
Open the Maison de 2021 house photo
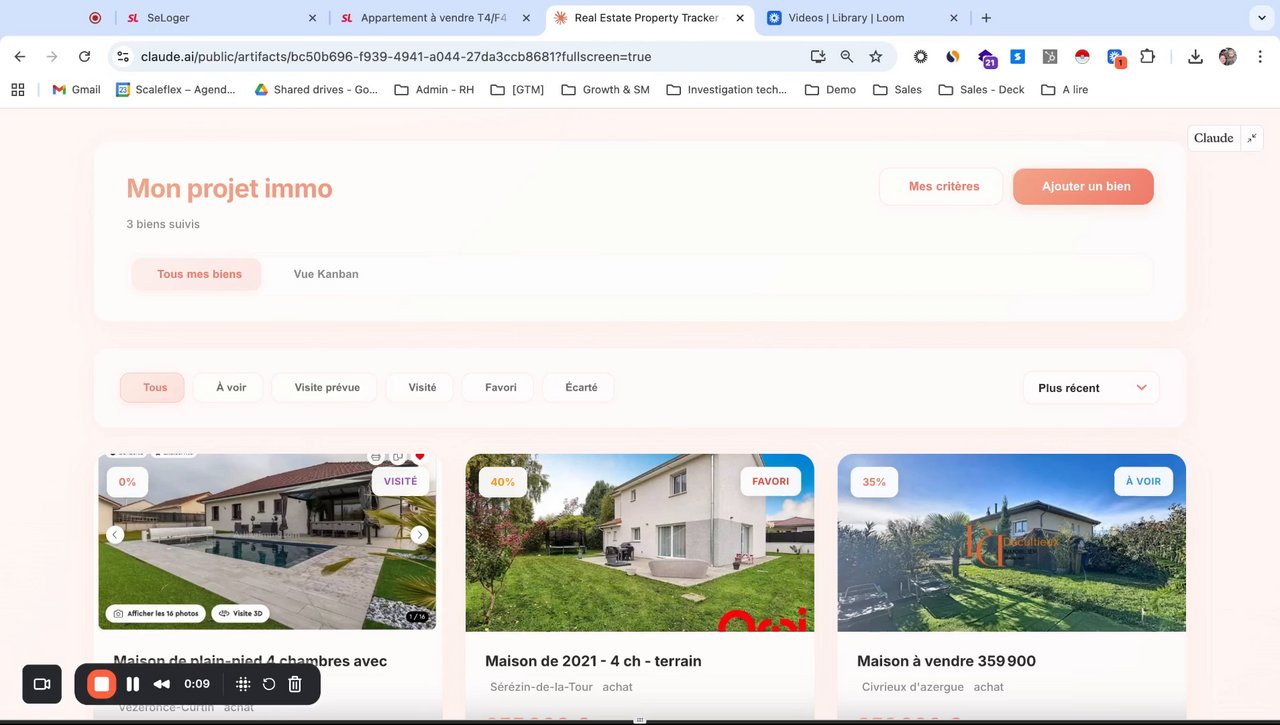[x=640, y=543]
